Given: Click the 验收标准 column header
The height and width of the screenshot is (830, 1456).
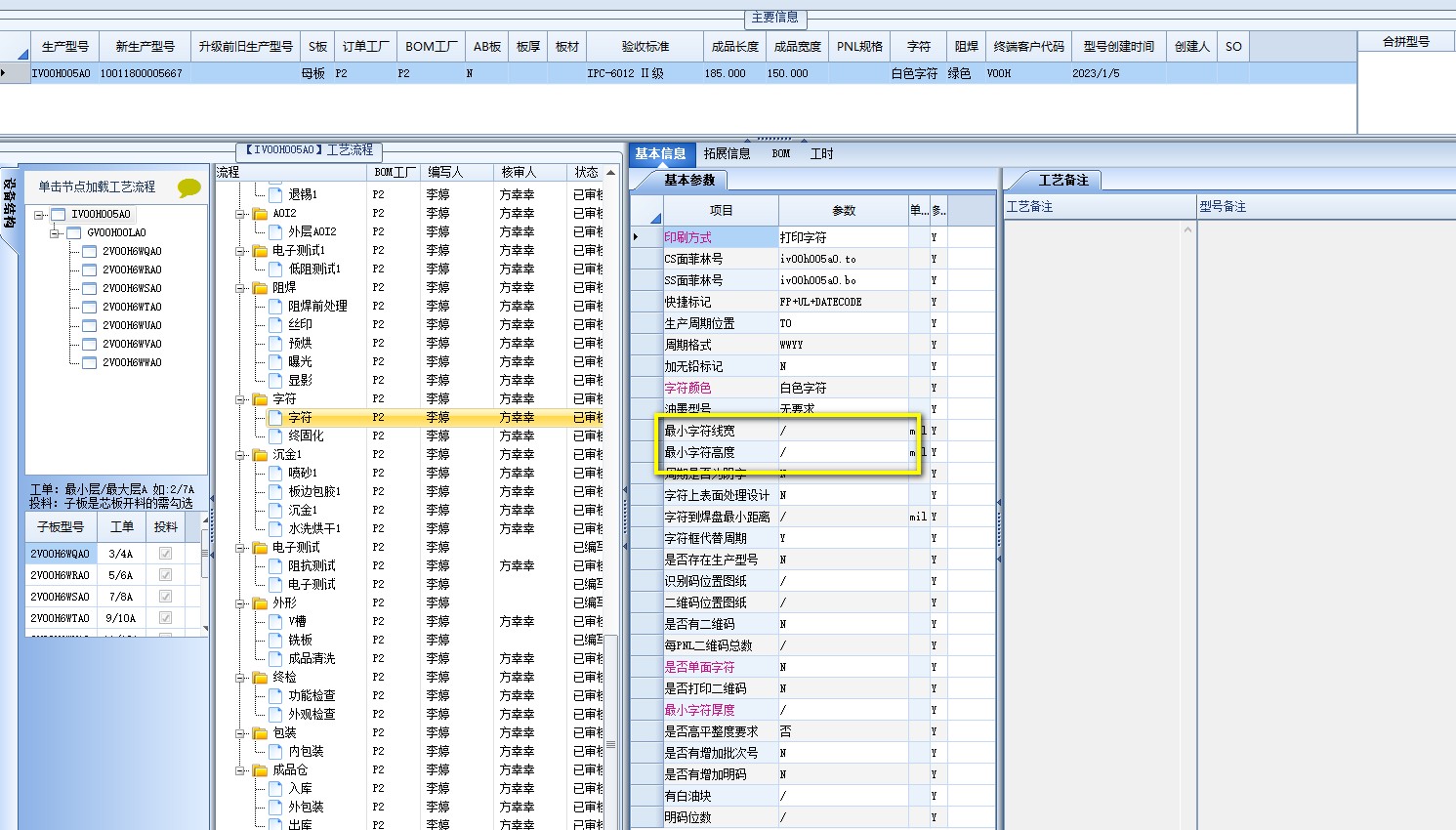Looking at the screenshot, I should [645, 46].
